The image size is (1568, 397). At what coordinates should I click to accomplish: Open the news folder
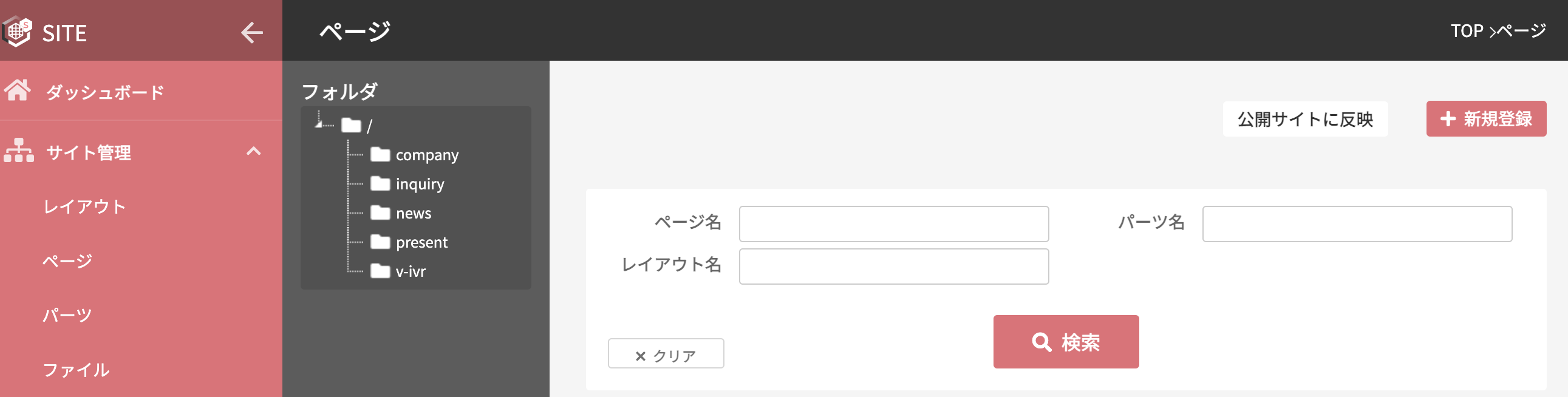(x=414, y=213)
